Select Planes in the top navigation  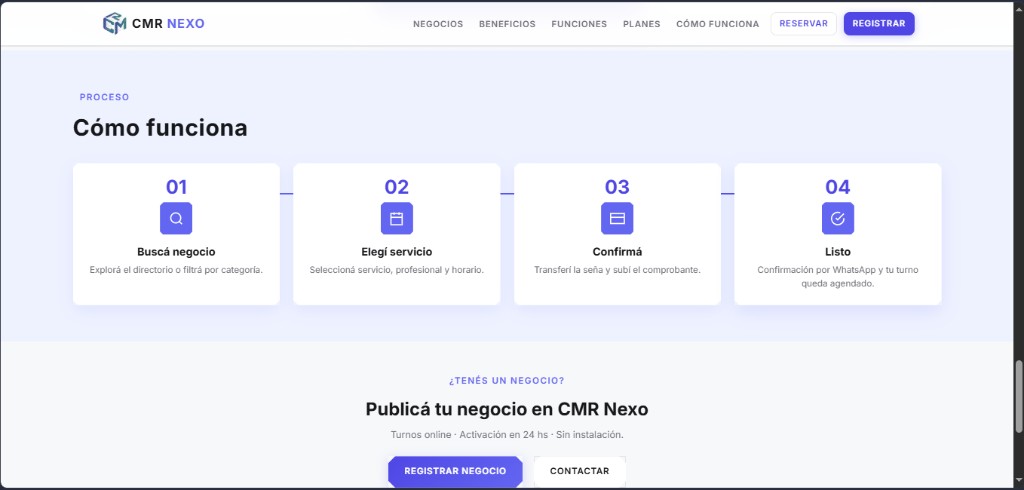point(641,24)
